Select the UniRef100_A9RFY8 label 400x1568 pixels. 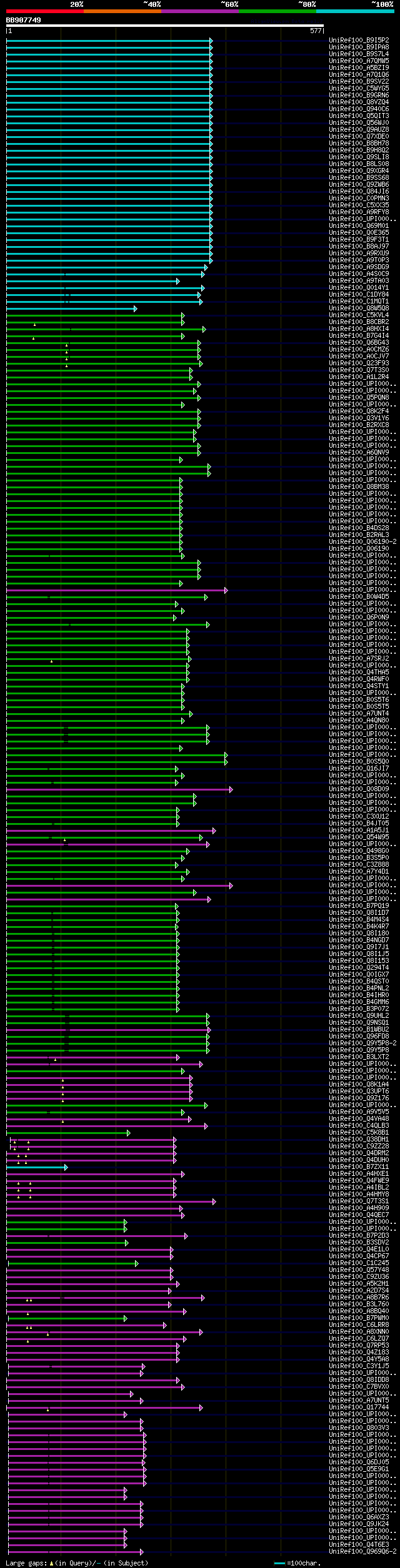[x=359, y=212]
